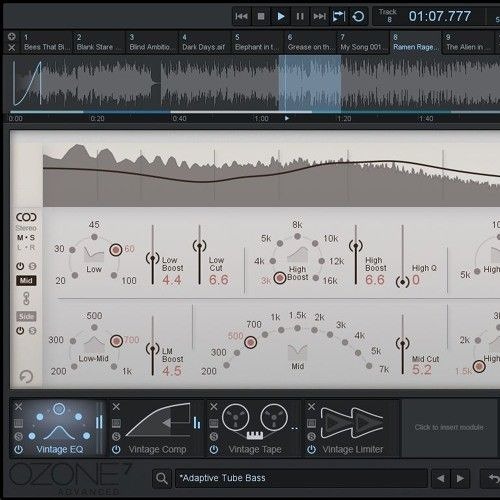Skip to the next track in the transport
This screenshot has height=500, width=500.
(319, 16)
